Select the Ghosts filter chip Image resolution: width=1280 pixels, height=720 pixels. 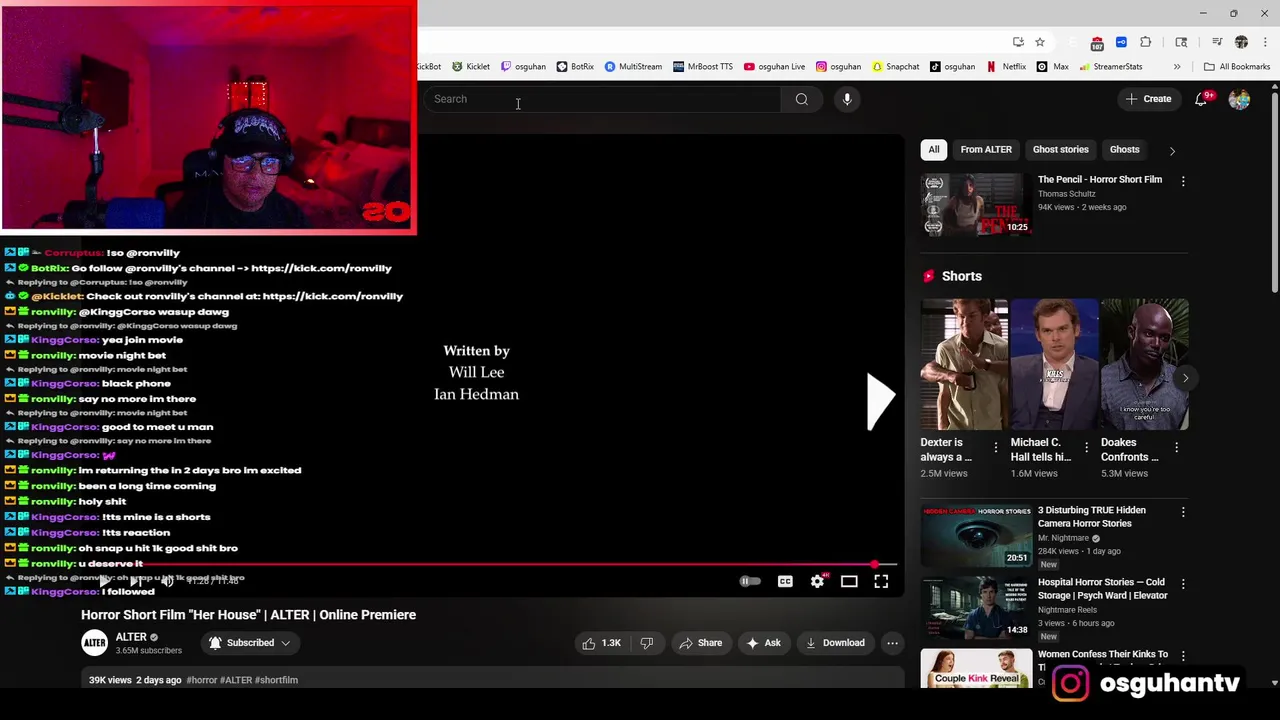[x=1124, y=150]
